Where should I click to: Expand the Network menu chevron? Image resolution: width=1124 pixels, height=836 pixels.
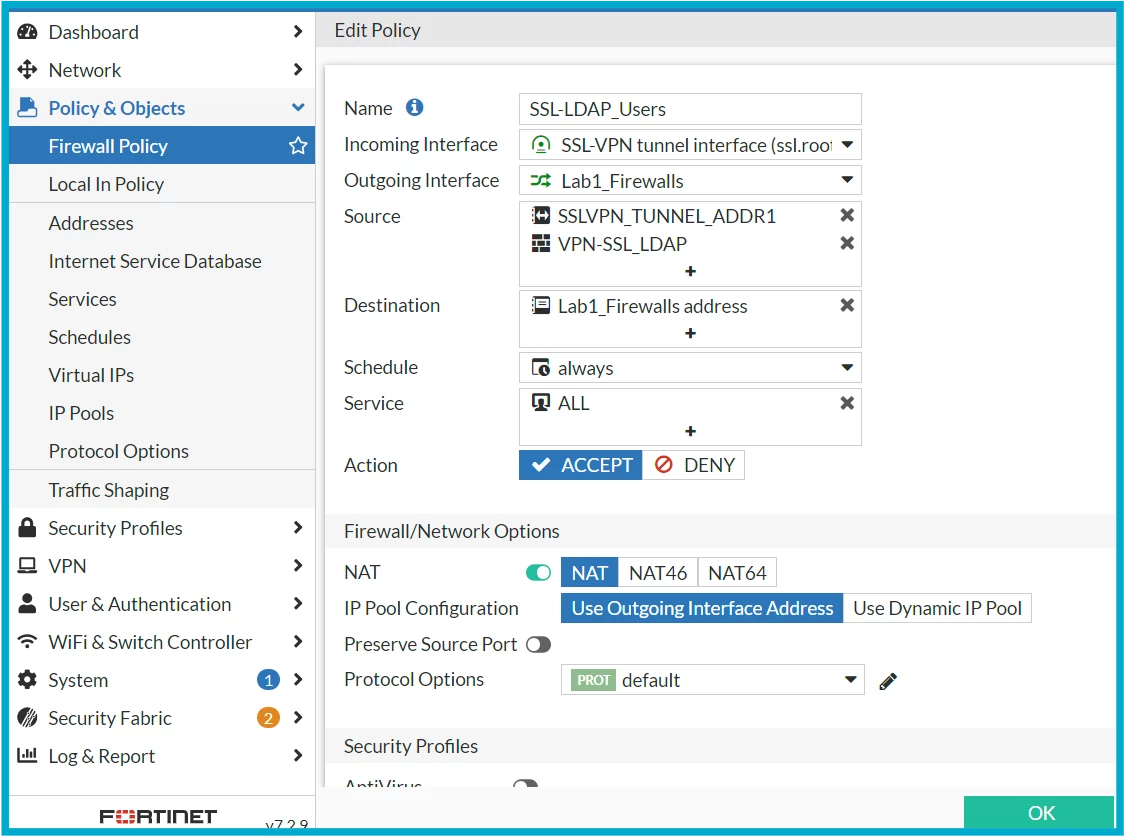[x=298, y=70]
